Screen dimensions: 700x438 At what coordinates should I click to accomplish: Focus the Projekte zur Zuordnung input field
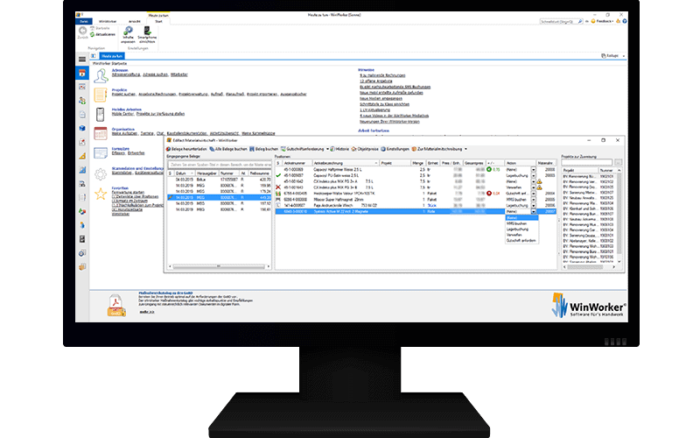click(x=587, y=163)
